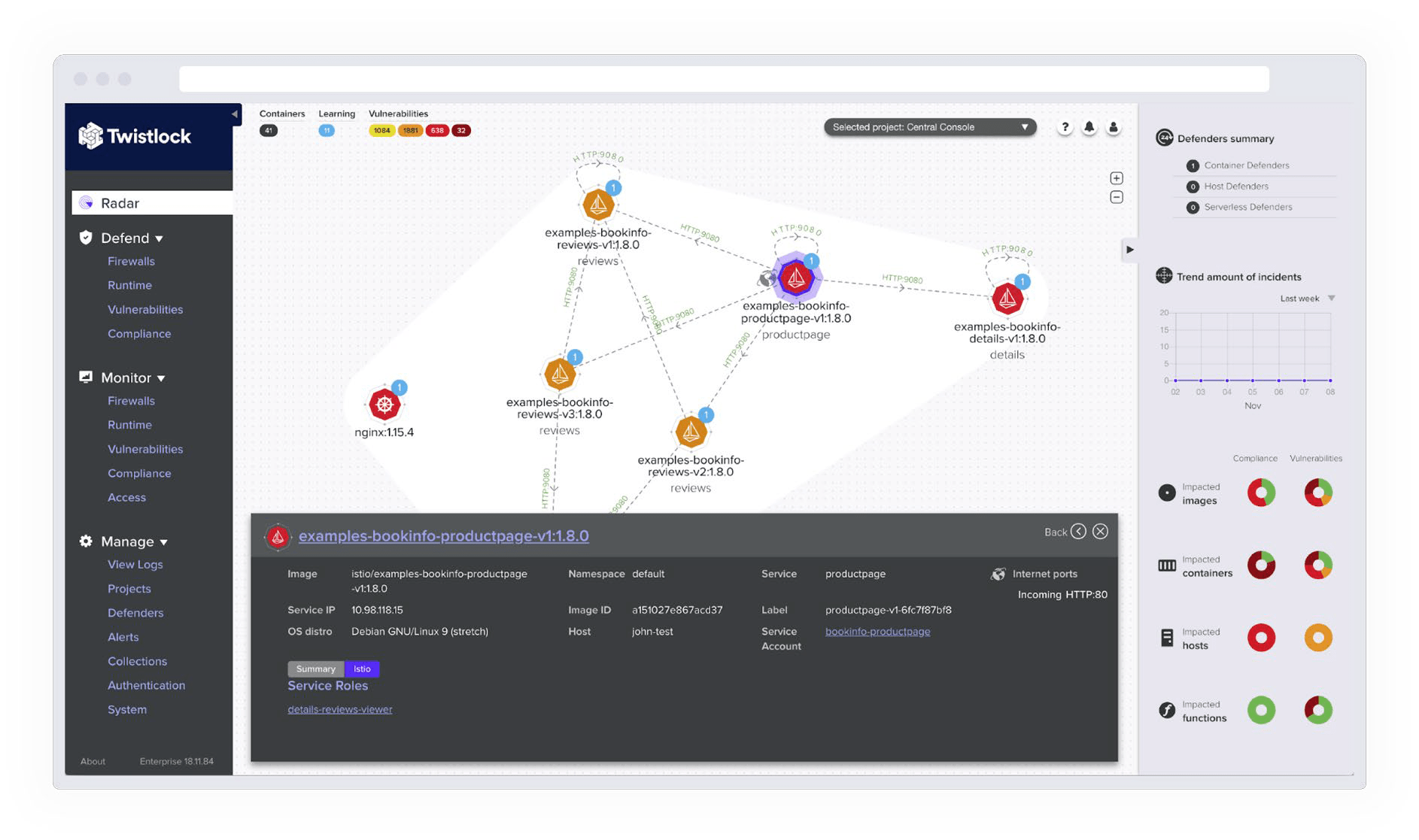Image resolution: width=1419 pixels, height=840 pixels.
Task: Open Projects under Manage
Action: (129, 588)
